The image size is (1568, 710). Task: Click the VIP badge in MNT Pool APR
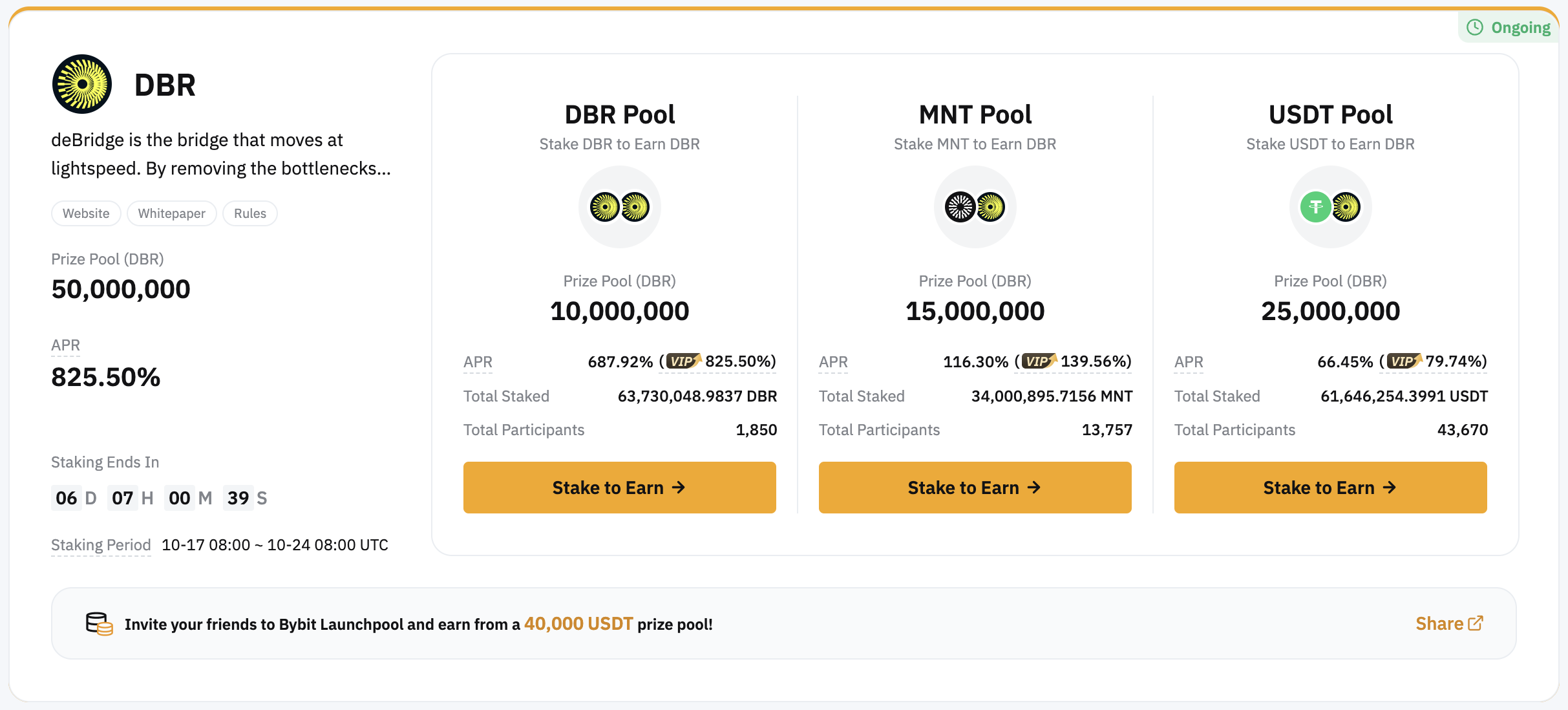pyautogui.click(x=1039, y=361)
